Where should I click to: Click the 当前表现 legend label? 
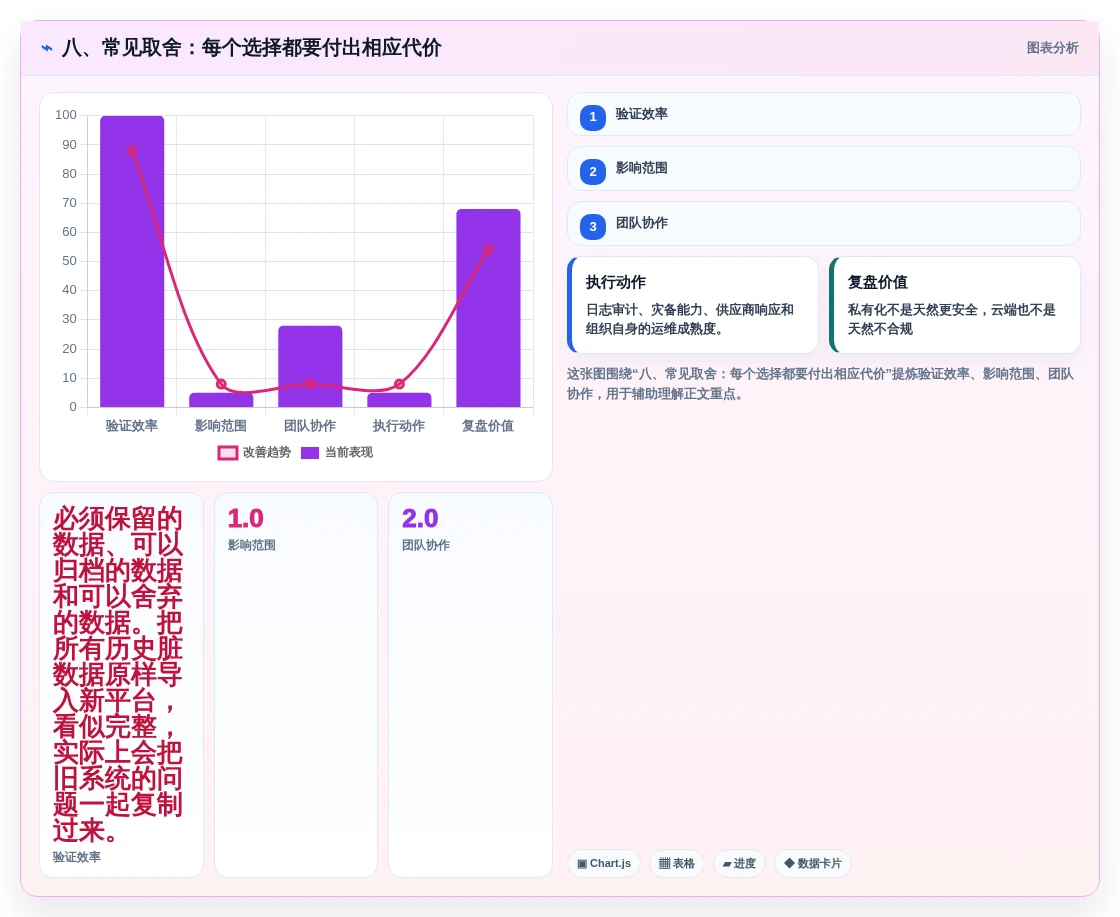pos(349,452)
